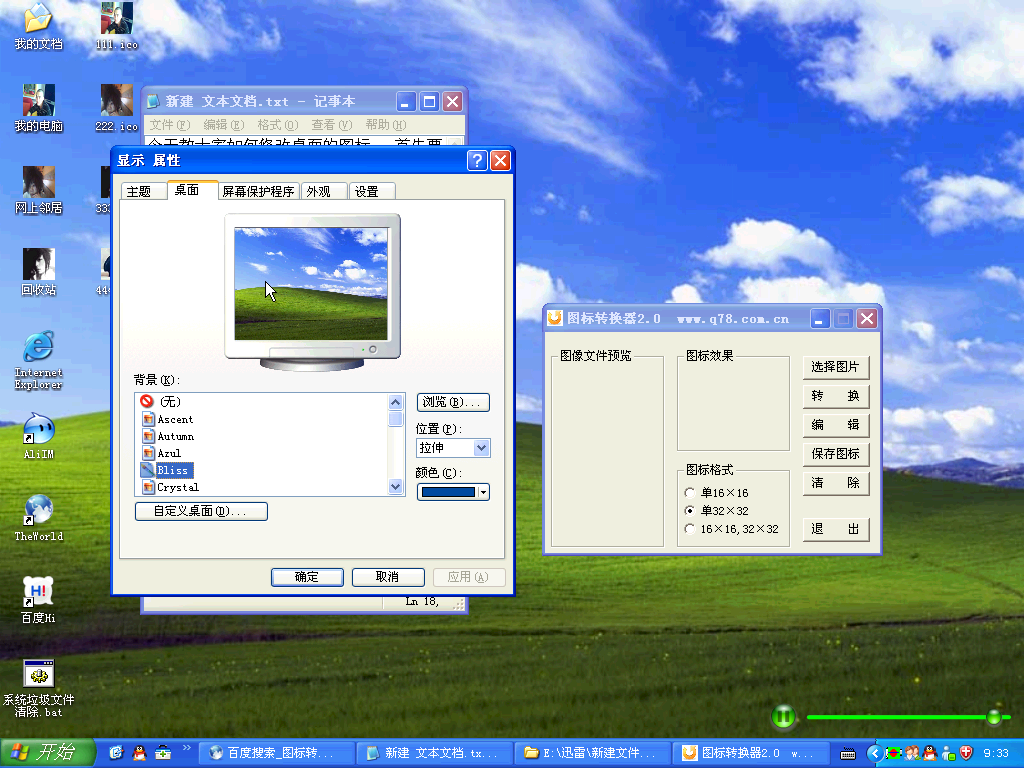This screenshot has height=768, width=1024.
Task: Click 自定义桌面 button
Action: tap(201, 511)
